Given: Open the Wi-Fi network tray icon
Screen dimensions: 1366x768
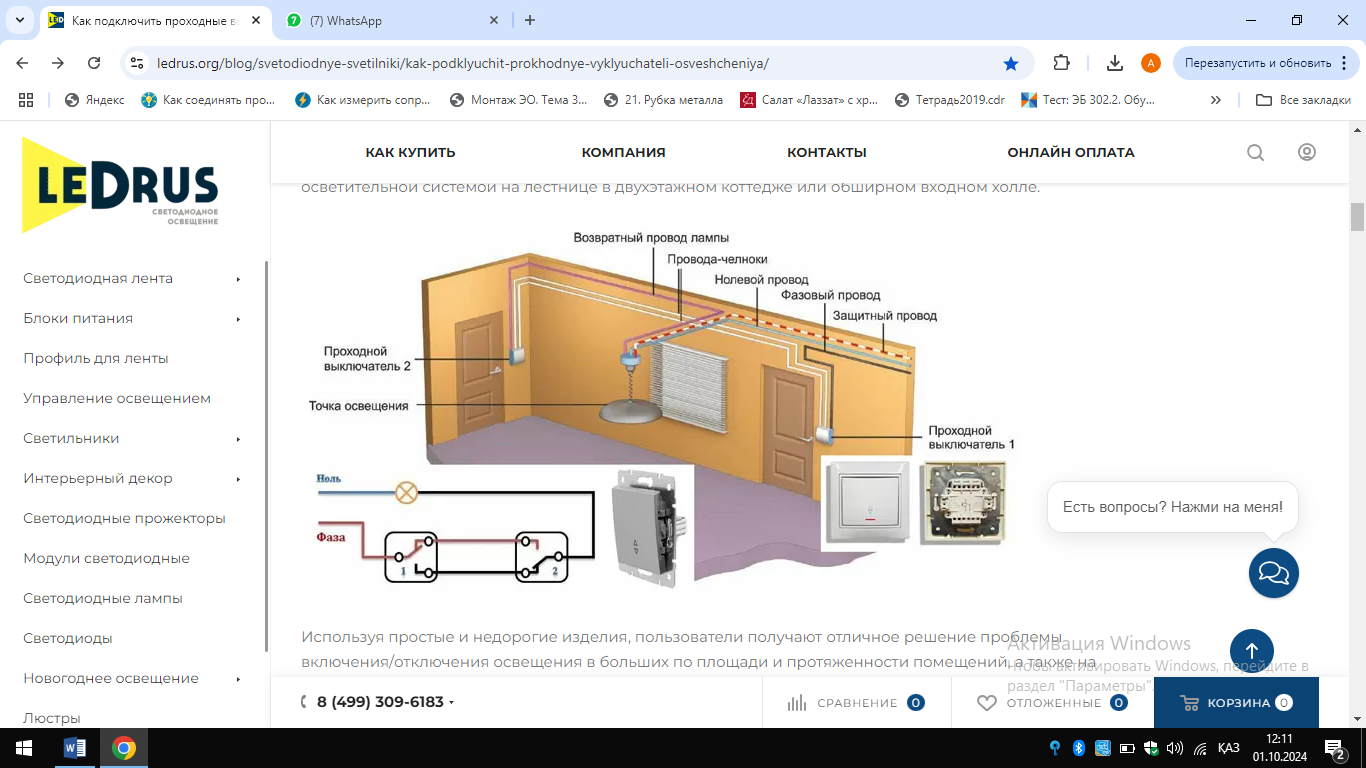Looking at the screenshot, I should coord(1200,748).
